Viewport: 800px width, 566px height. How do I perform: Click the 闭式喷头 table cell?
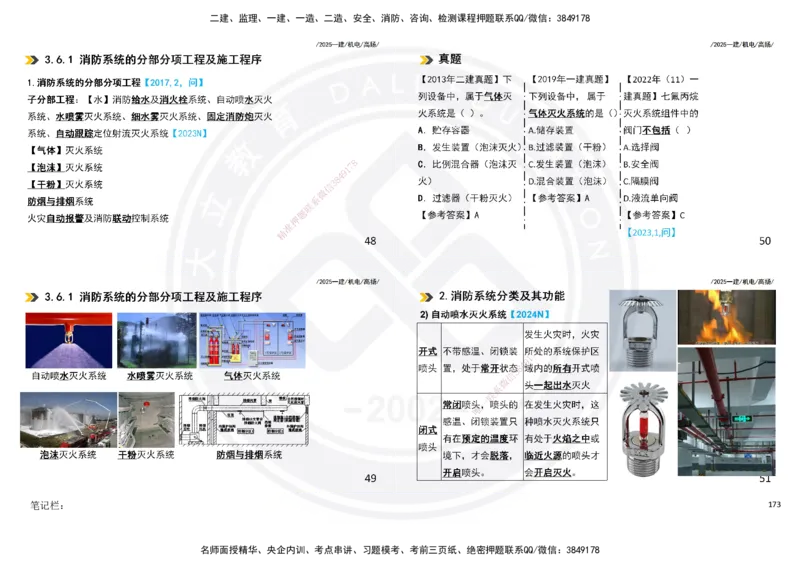[428, 439]
